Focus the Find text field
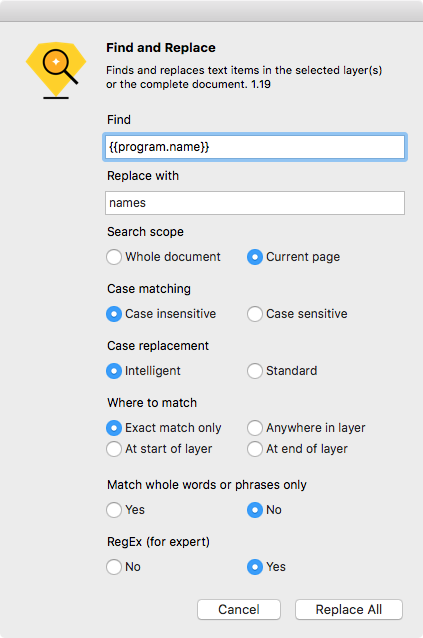The image size is (423, 638). pos(255,147)
